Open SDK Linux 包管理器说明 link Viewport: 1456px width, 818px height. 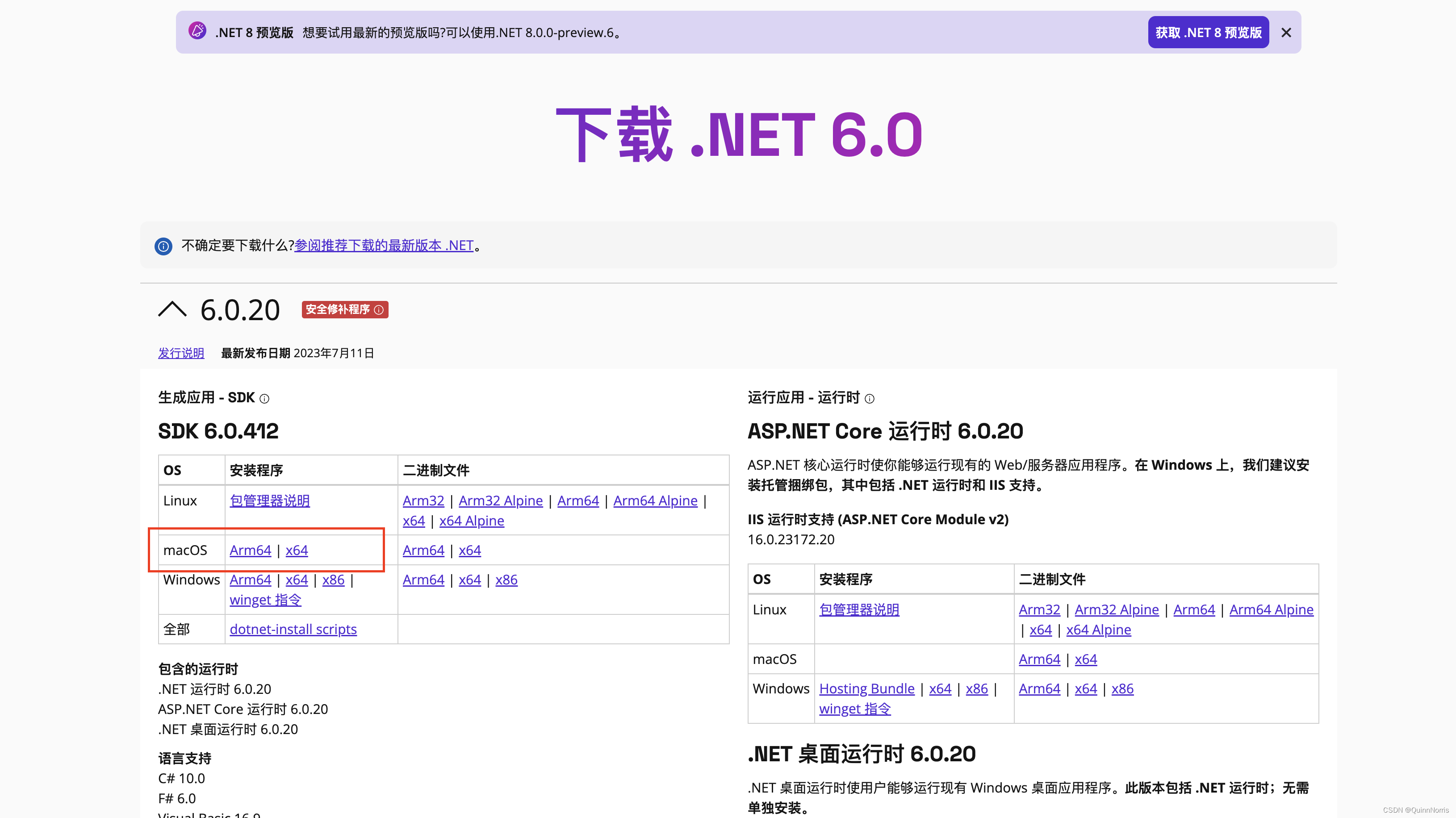coord(270,501)
